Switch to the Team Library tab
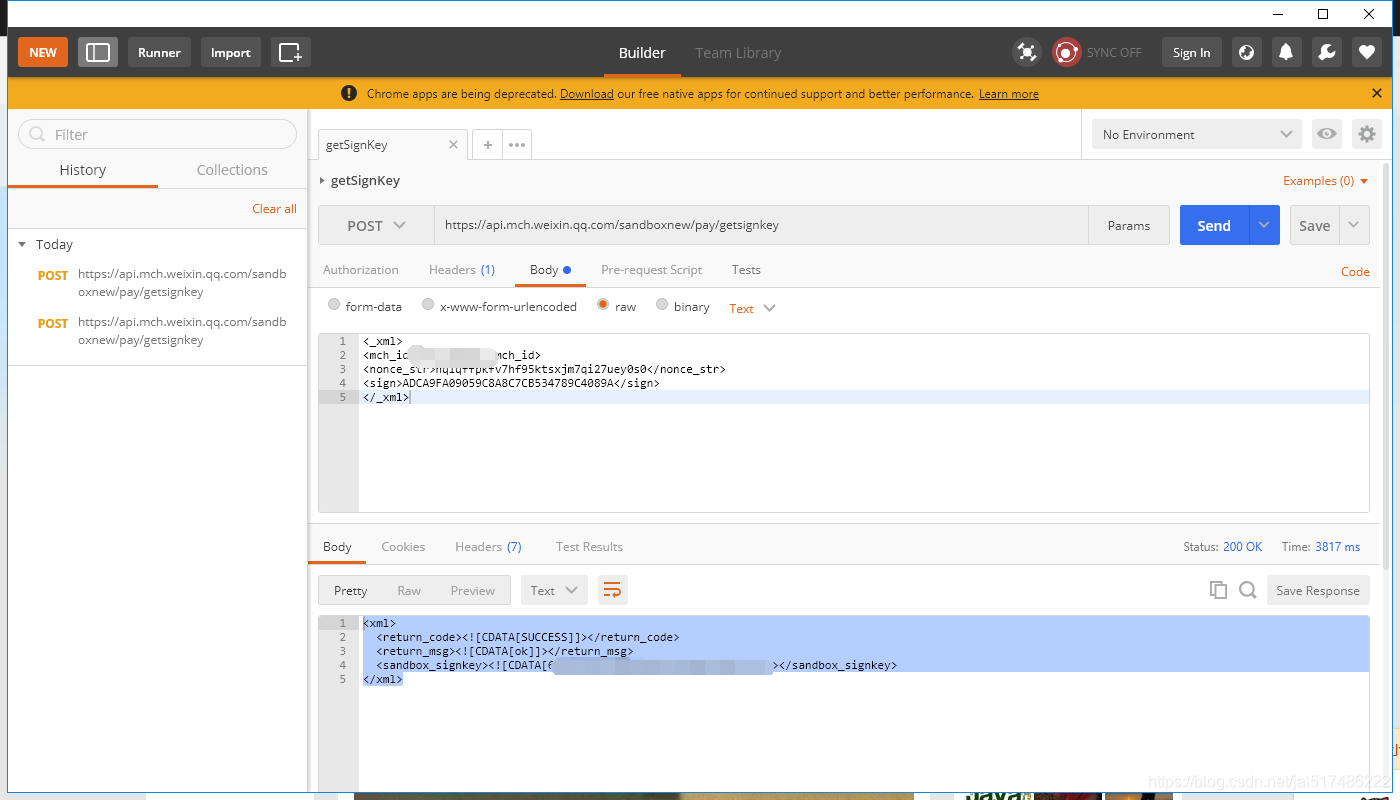1400x800 pixels. (738, 53)
